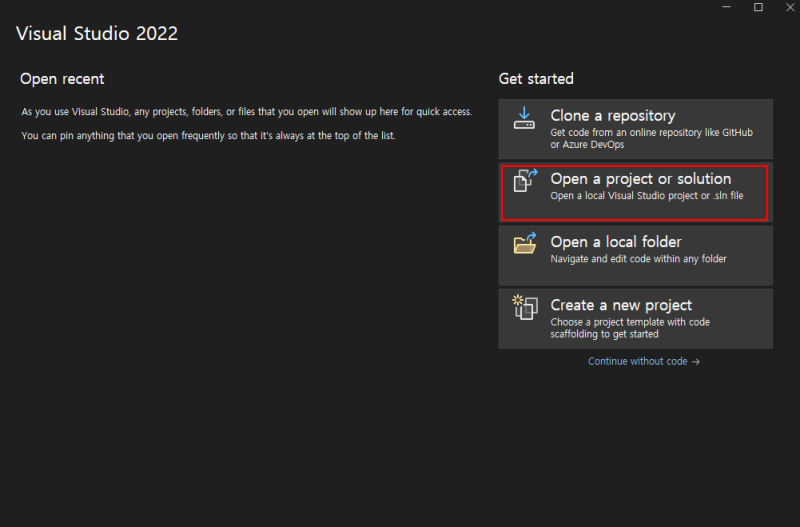Click "Navigate and edit code within any folder" text
800x527 pixels.
[x=638, y=259]
